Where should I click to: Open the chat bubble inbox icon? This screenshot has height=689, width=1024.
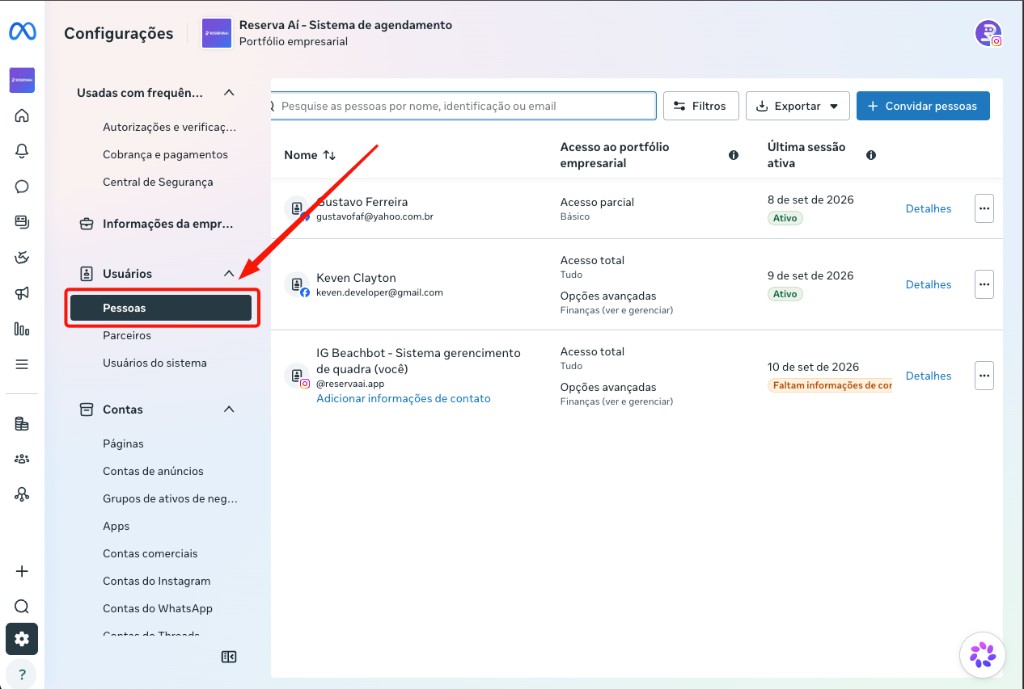click(x=22, y=187)
